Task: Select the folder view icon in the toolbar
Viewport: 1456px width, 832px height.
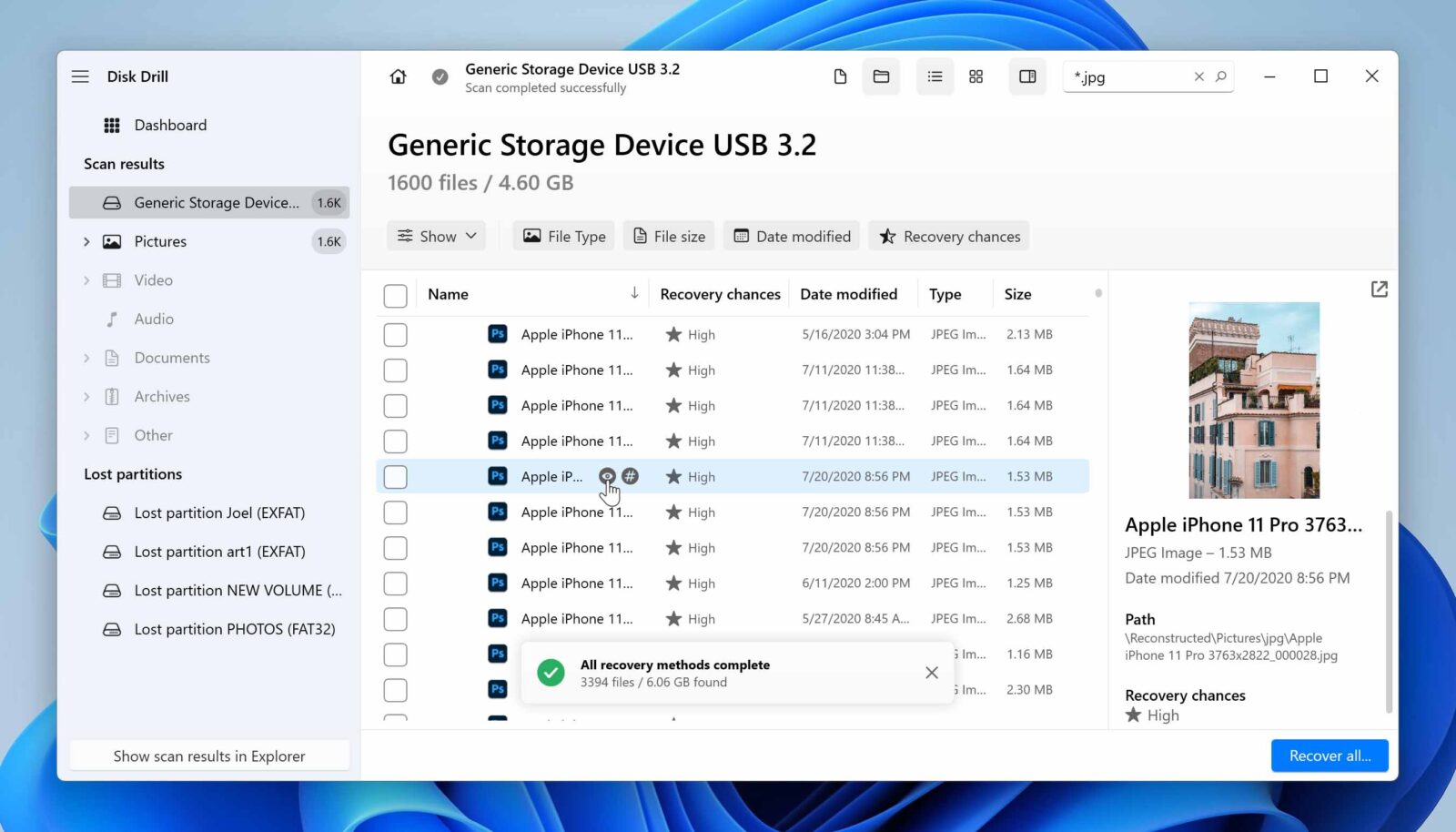Action: [x=881, y=76]
